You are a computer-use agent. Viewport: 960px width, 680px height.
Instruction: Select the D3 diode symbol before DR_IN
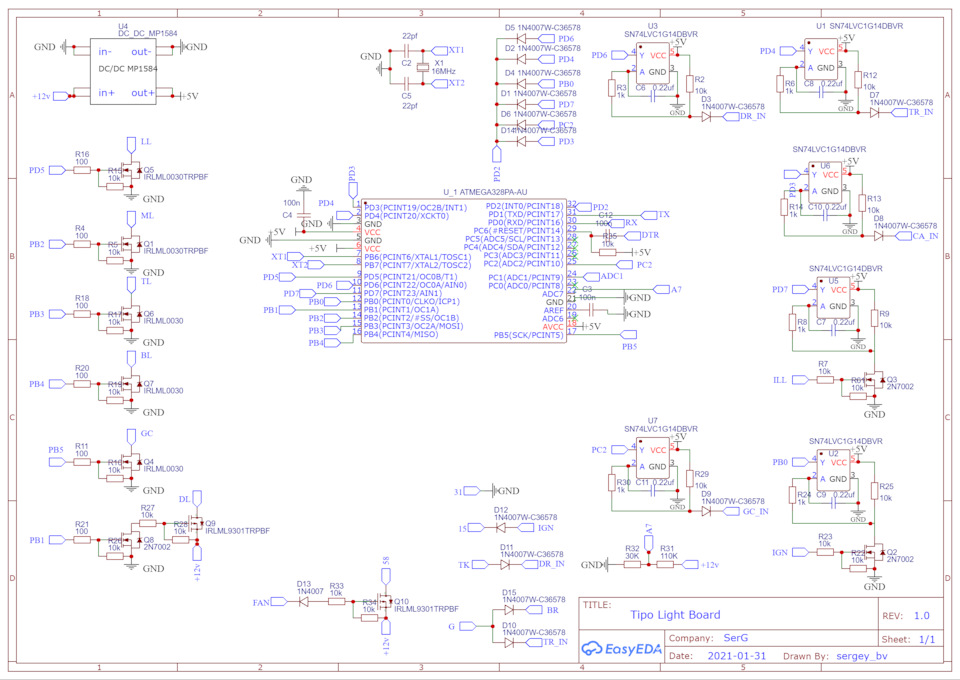point(706,117)
